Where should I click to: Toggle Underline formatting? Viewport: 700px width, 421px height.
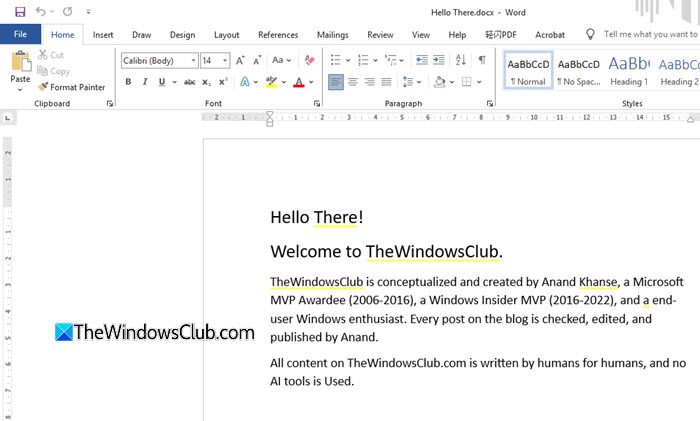(x=162, y=82)
